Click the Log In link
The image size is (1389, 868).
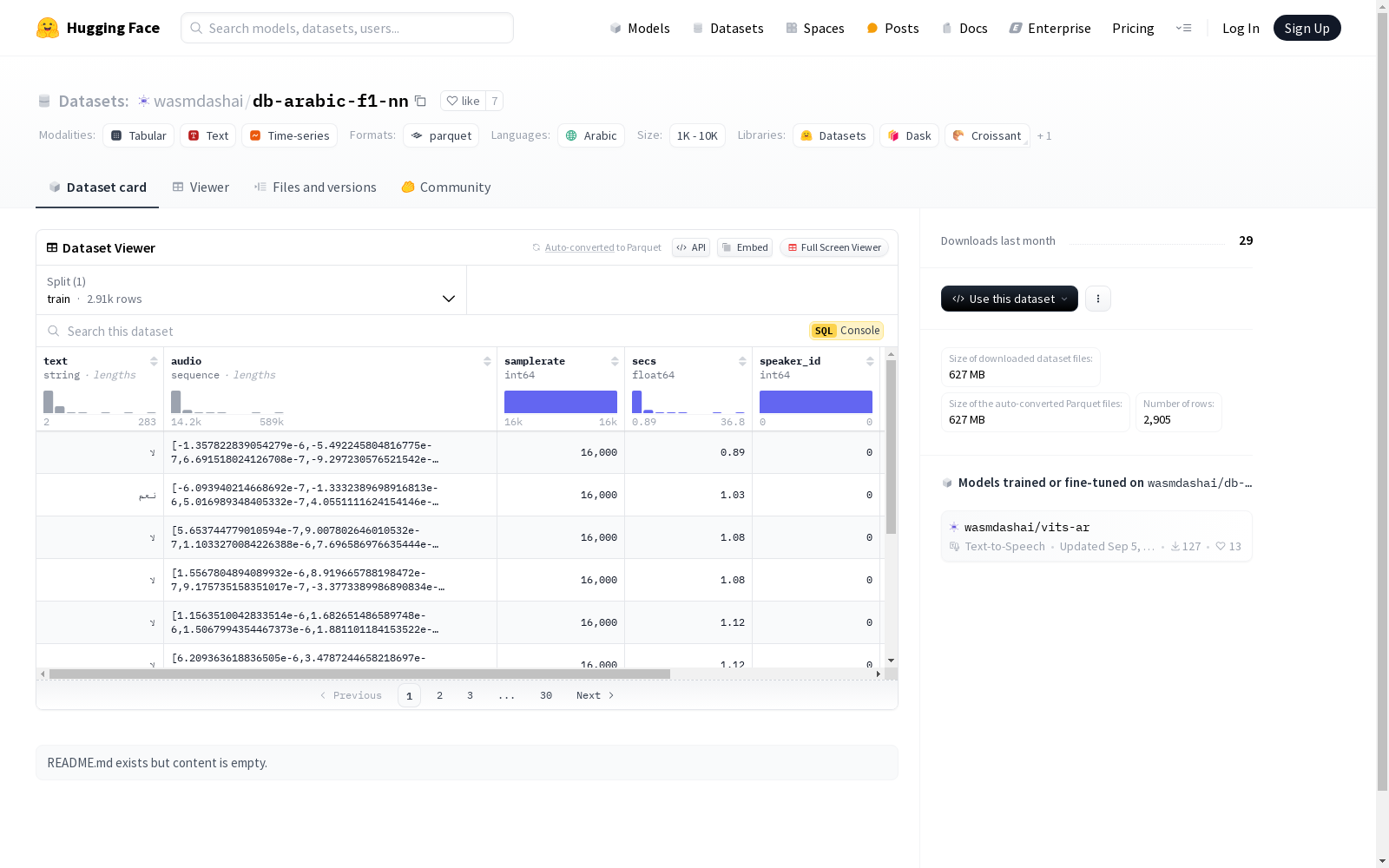click(1241, 28)
